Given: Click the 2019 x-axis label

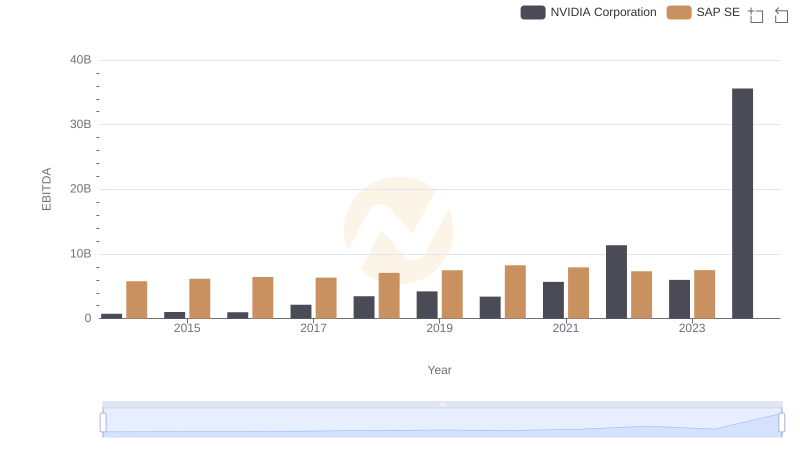Looking at the screenshot, I should [439, 328].
